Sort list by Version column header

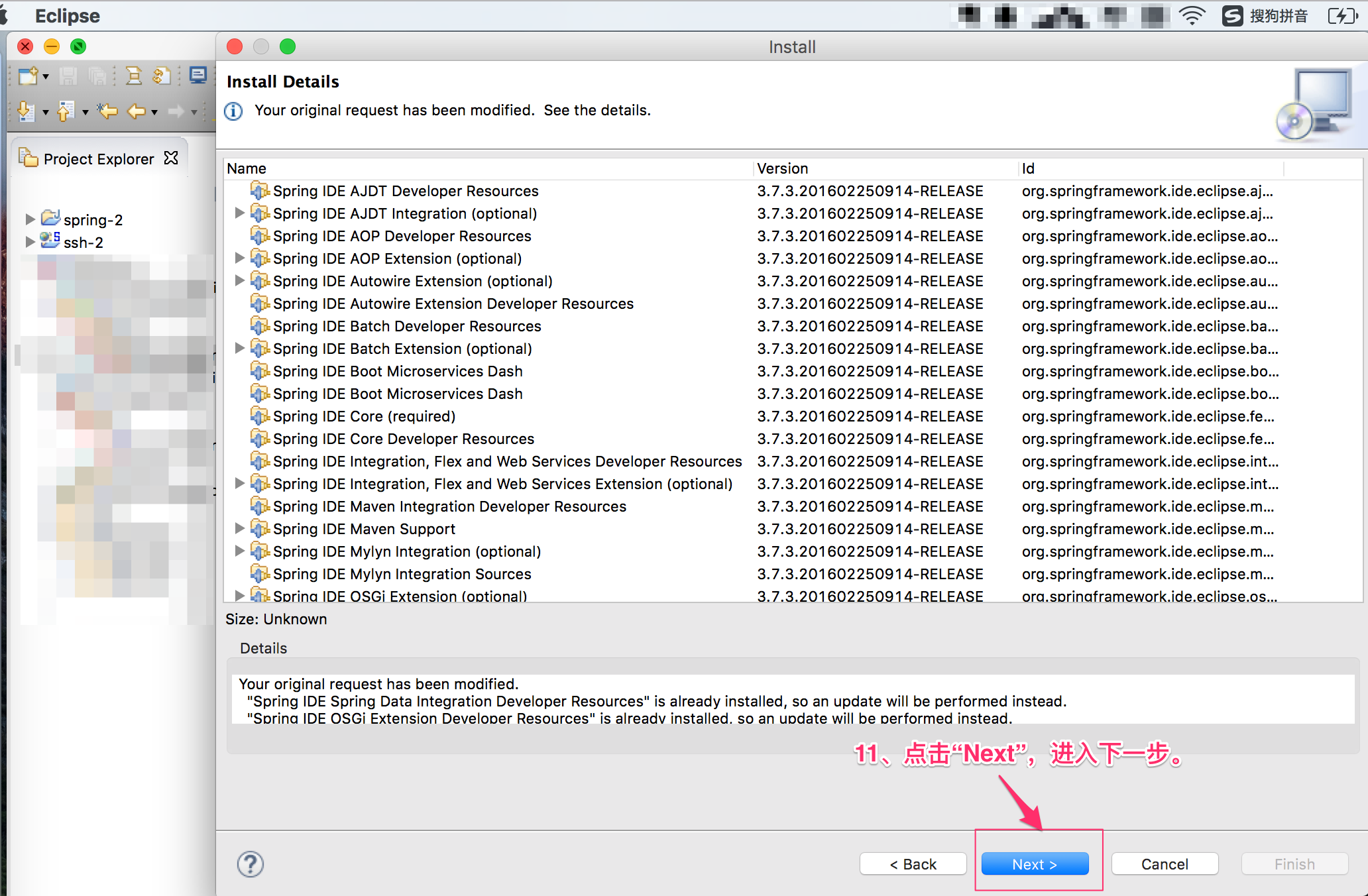pyautogui.click(x=886, y=168)
